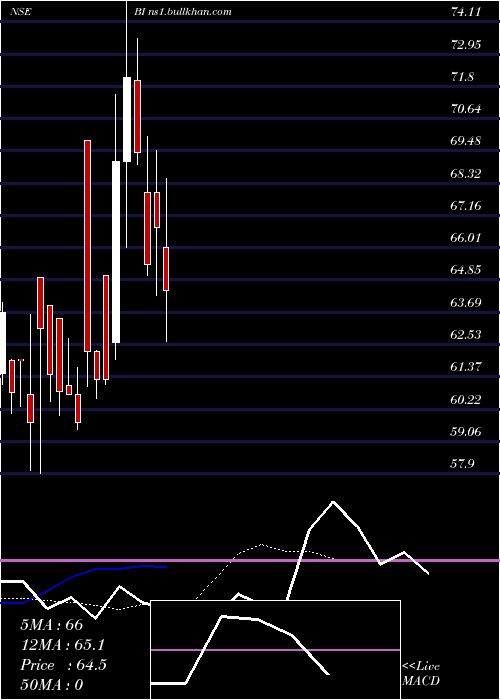Click the Live MACD inset chart
Screen dimensions: 500x700
click(276, 650)
